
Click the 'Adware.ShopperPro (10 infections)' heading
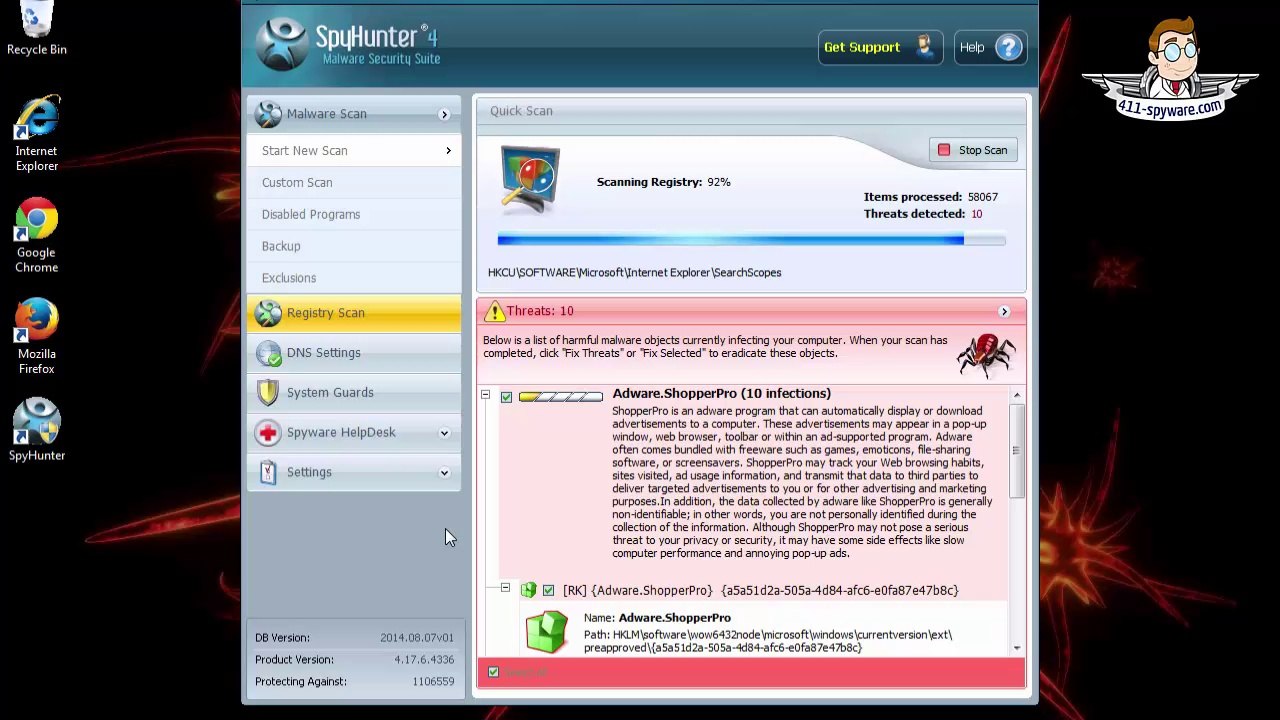click(721, 394)
